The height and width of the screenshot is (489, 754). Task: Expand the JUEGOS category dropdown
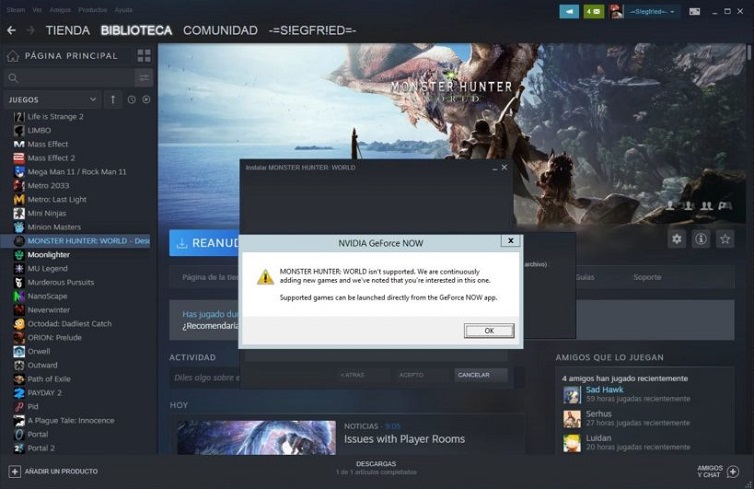tap(52, 100)
